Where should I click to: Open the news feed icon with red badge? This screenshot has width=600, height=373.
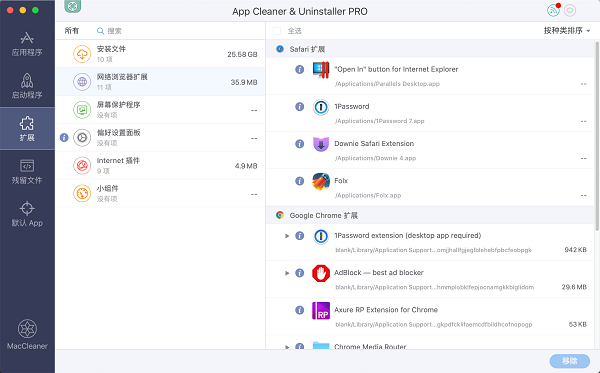[x=553, y=10]
